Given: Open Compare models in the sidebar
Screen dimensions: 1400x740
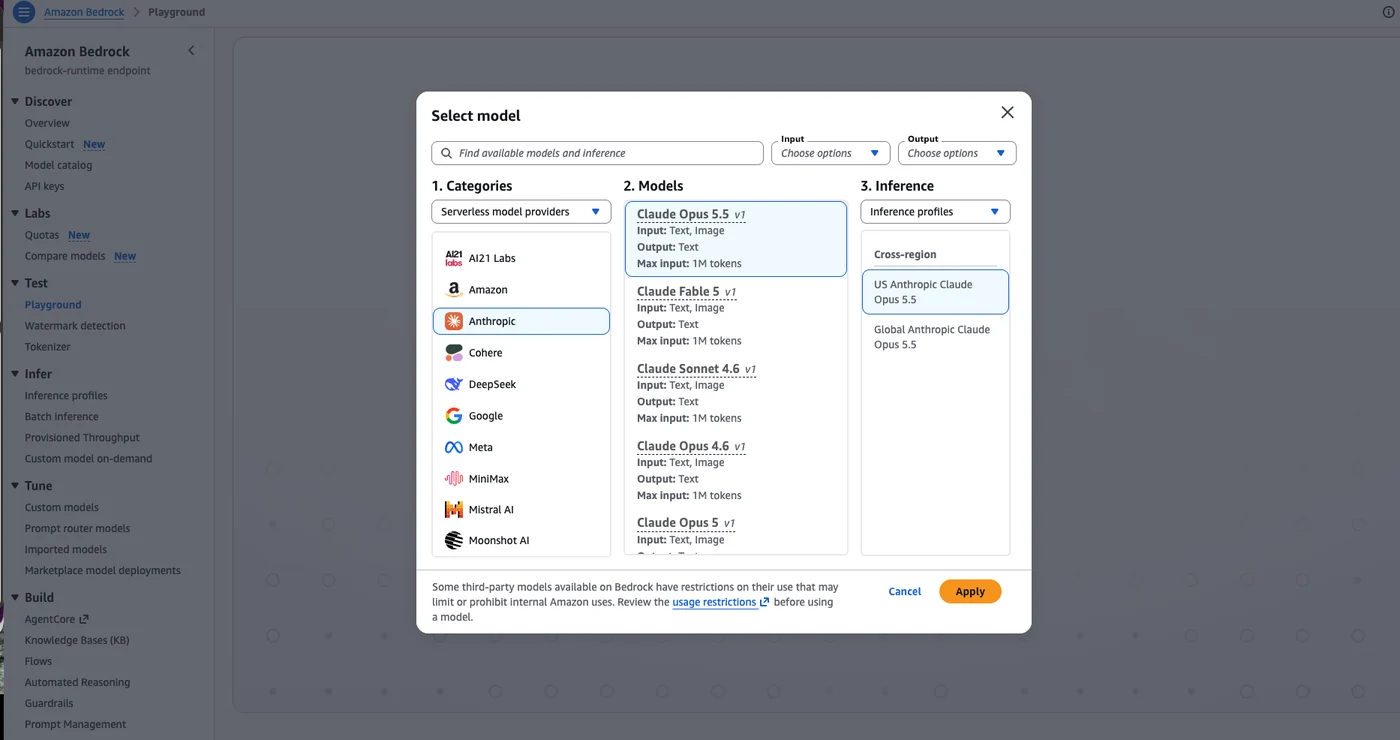Looking at the screenshot, I should pyautogui.click(x=65, y=256).
